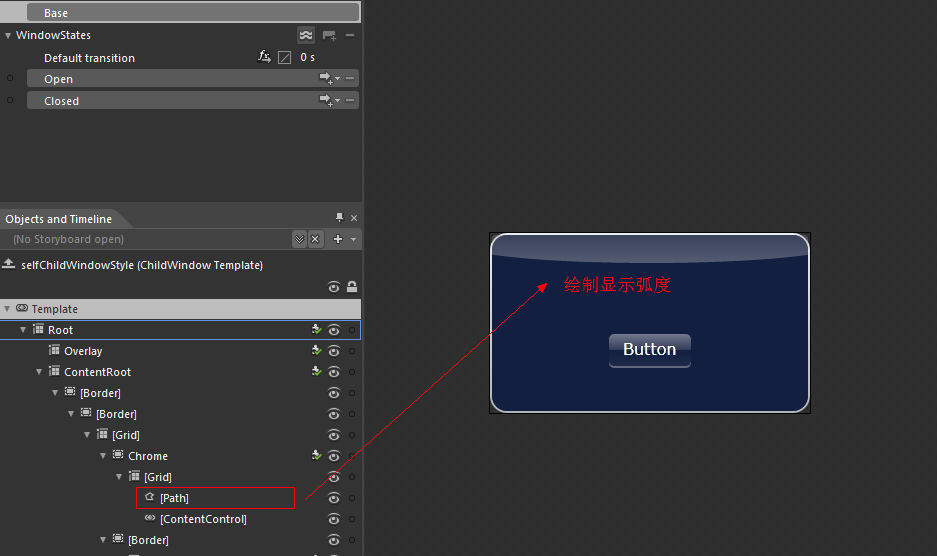The width and height of the screenshot is (937, 556).
Task: Select the ContentRoot item in the tree
Action: [x=97, y=372]
